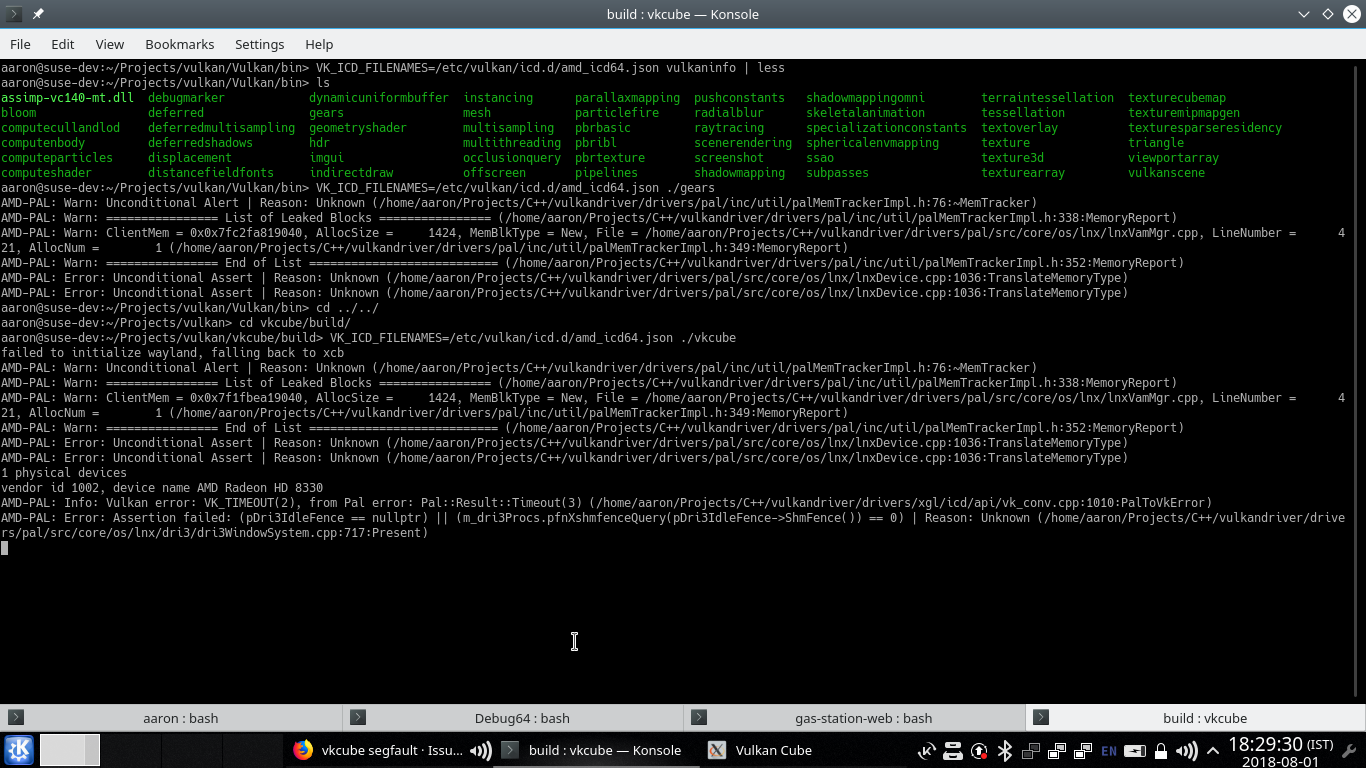Viewport: 1366px width, 768px height.
Task: Click the updates tray icon with red badge
Action: pyautogui.click(x=979, y=749)
